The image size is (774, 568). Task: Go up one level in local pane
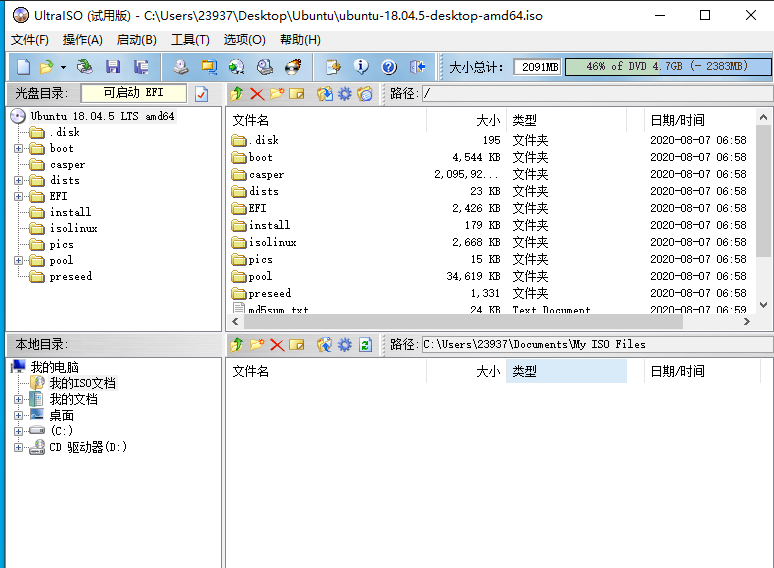click(237, 344)
